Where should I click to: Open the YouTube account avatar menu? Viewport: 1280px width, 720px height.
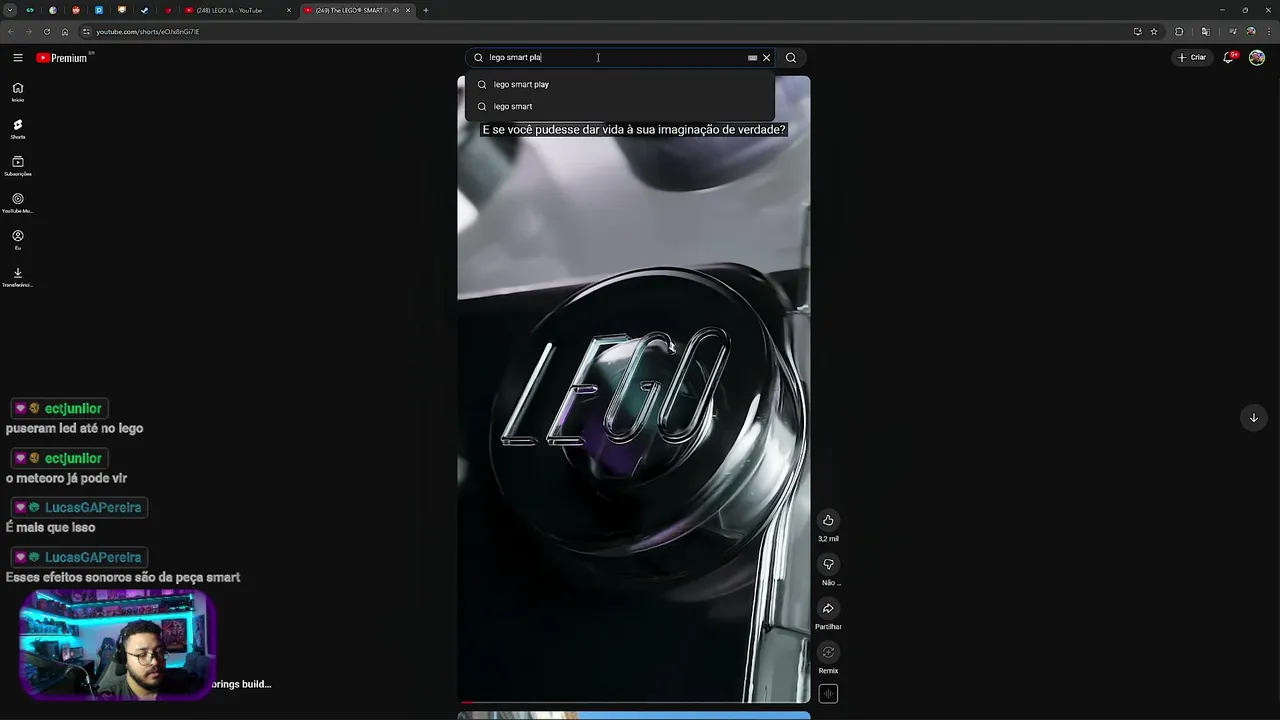[x=1257, y=58]
